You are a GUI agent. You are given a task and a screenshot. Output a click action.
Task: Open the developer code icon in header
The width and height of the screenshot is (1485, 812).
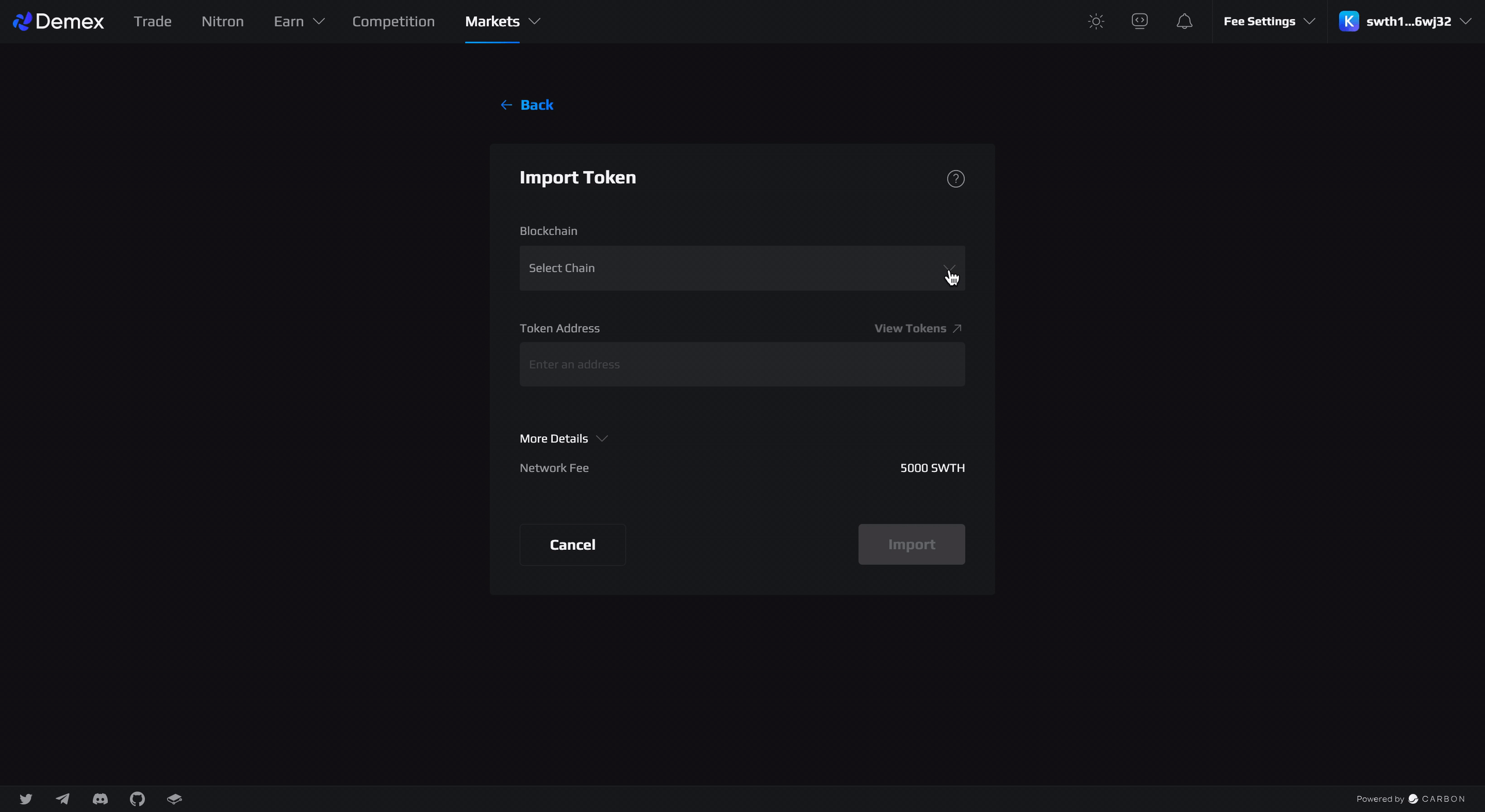[1140, 21]
